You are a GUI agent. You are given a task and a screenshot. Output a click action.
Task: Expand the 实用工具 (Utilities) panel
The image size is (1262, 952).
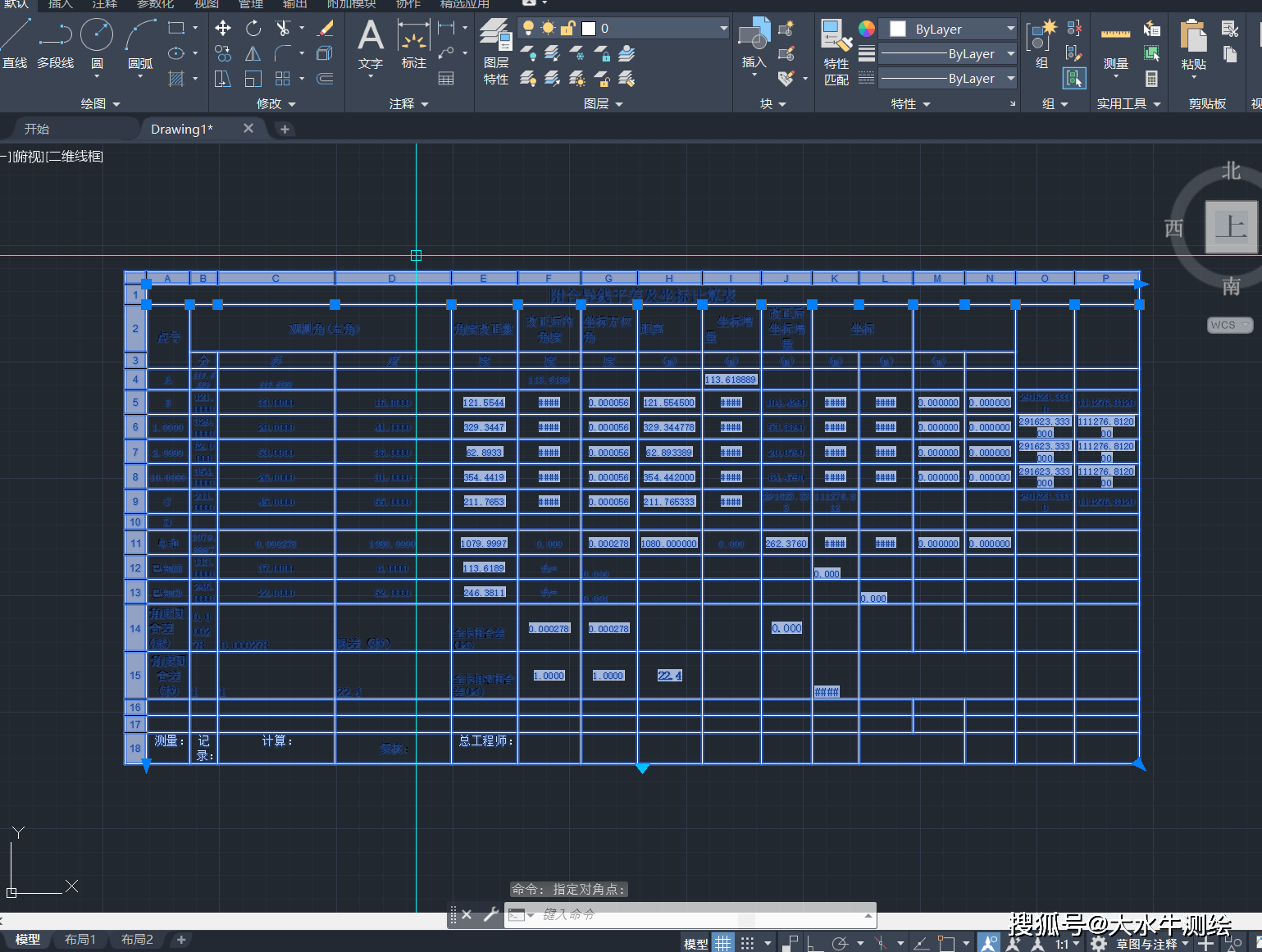point(1129,104)
